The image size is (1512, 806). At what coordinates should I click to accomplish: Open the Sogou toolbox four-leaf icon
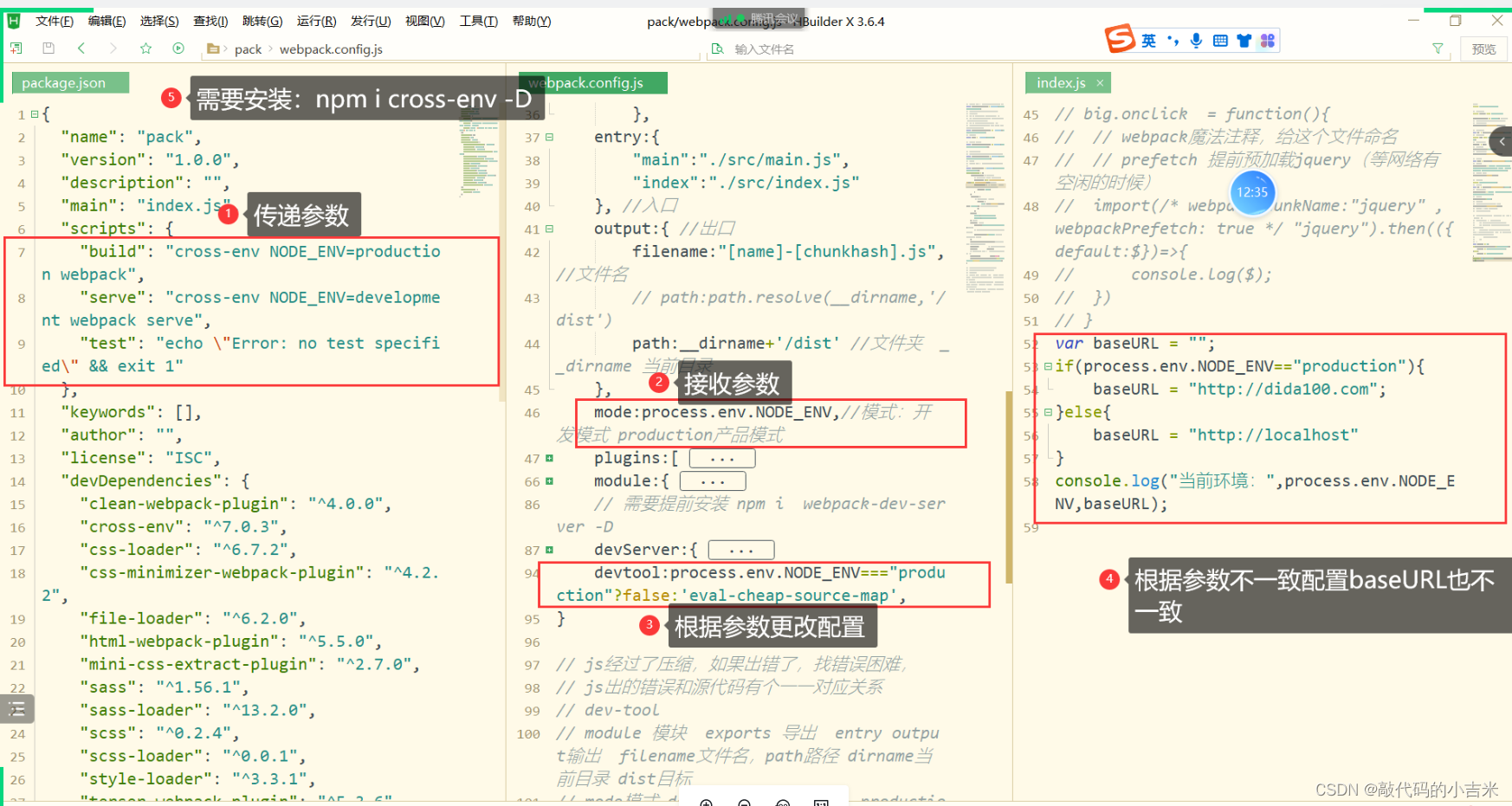coord(1268,41)
